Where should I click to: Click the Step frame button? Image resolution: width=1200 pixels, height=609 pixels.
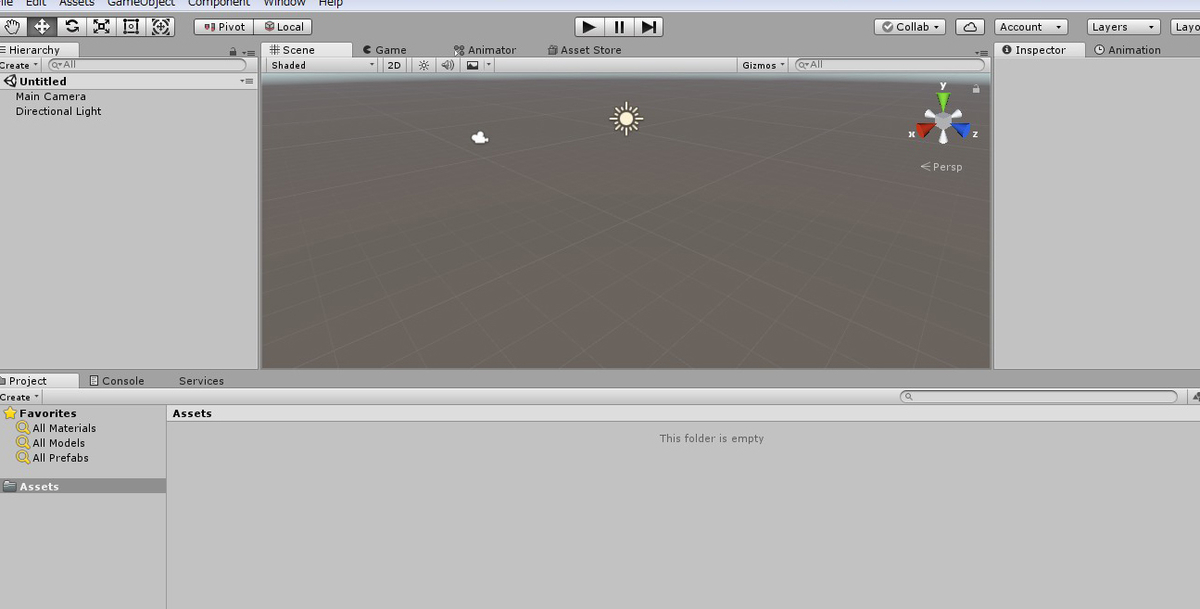click(648, 27)
